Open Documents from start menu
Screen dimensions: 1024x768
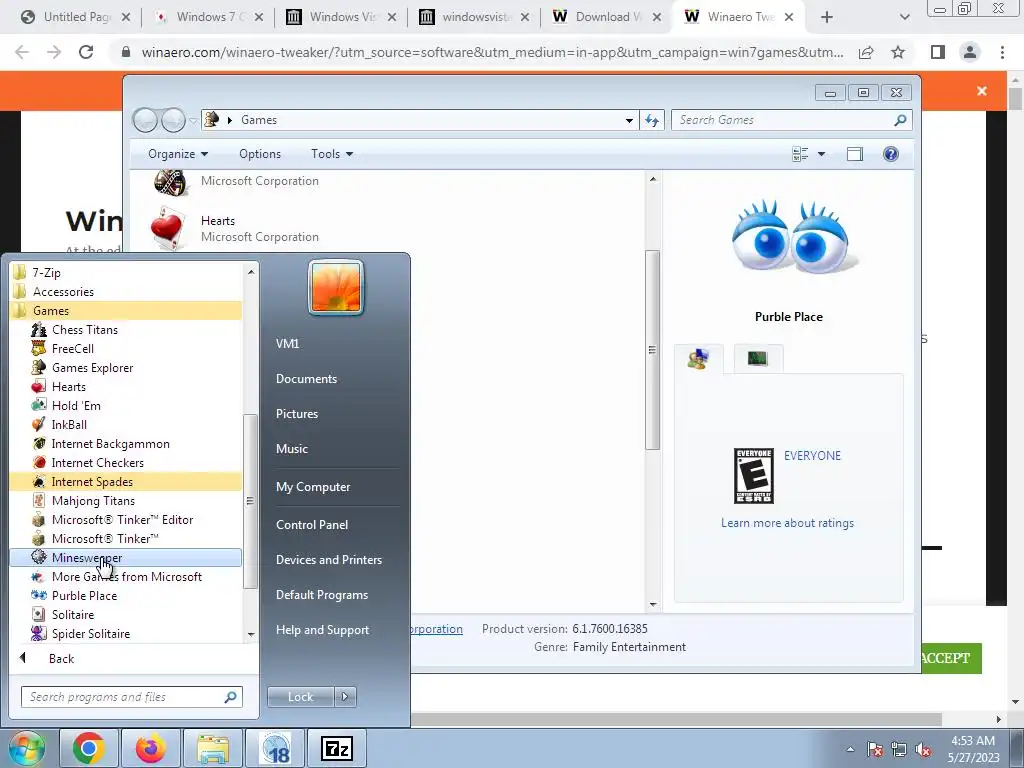click(x=306, y=379)
